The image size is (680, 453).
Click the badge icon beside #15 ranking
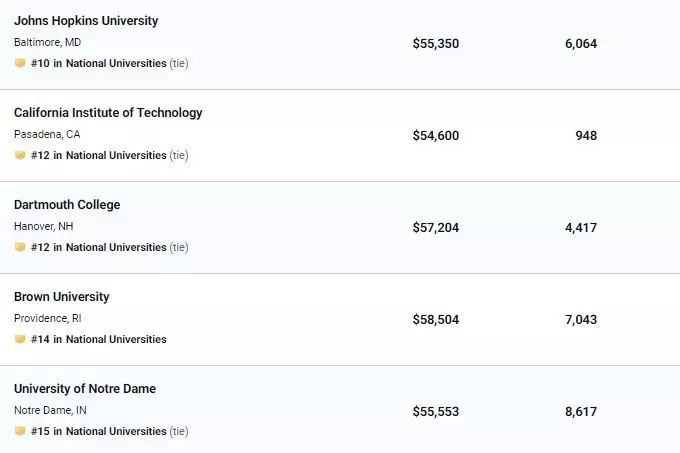[20, 431]
